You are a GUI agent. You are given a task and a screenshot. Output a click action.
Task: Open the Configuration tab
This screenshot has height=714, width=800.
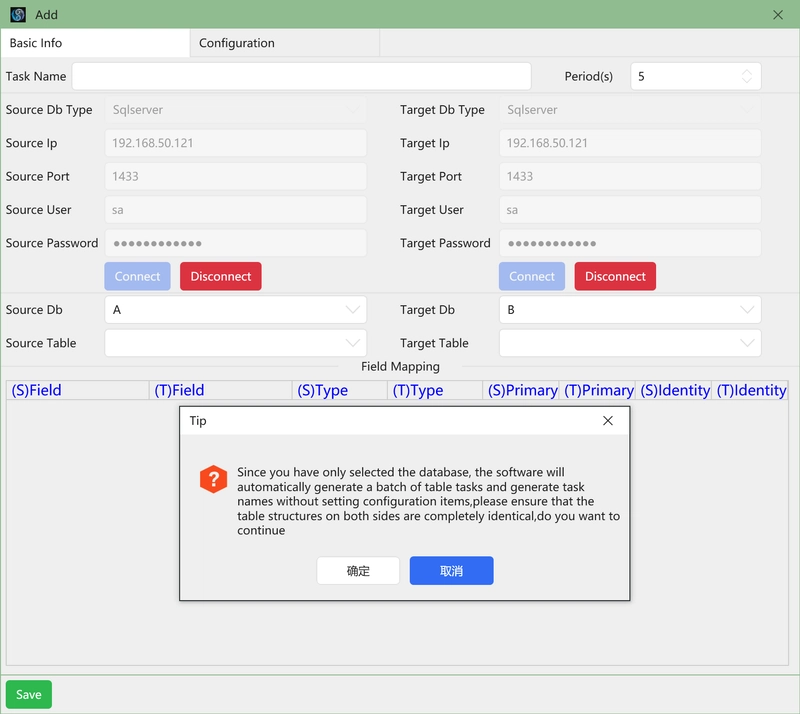tap(285, 43)
